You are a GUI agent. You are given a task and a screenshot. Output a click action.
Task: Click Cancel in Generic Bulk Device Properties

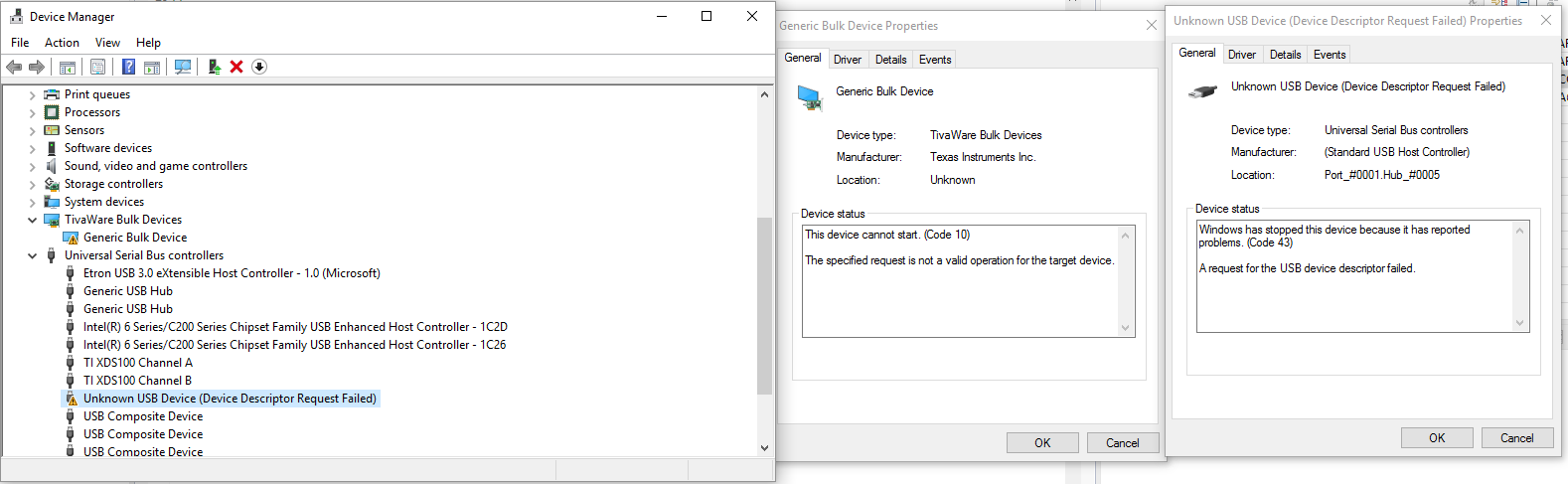pos(1123,443)
